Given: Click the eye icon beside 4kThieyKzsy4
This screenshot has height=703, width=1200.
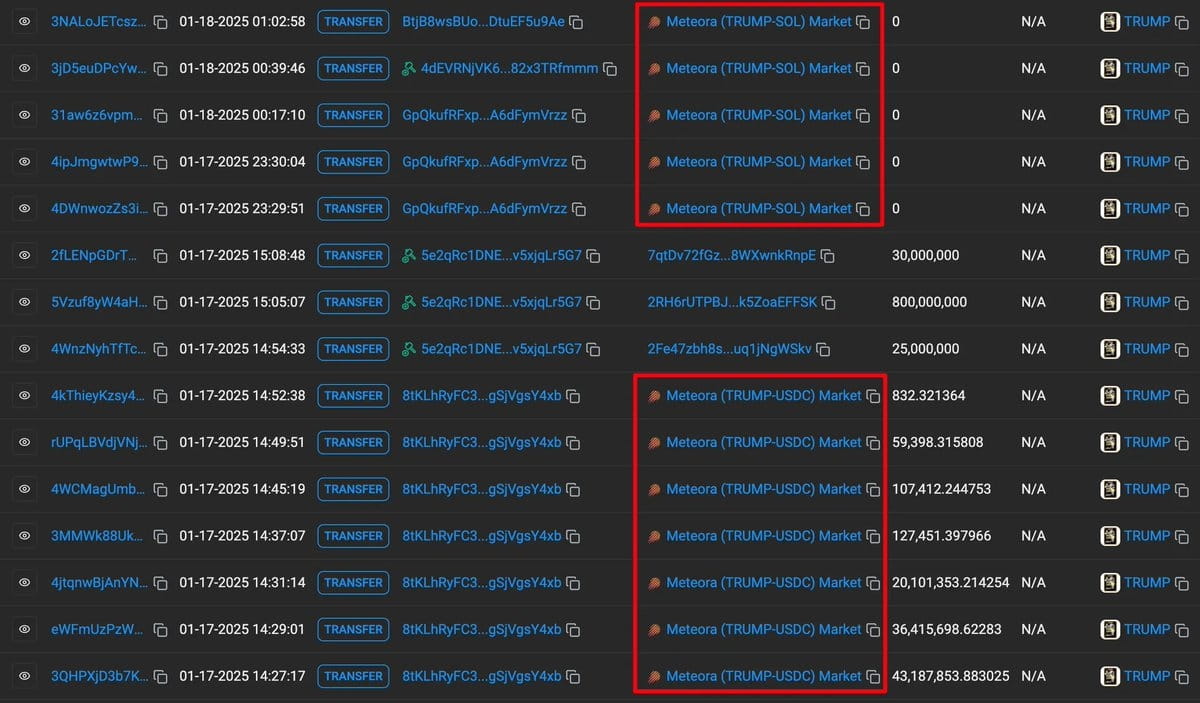Looking at the screenshot, I should (24, 395).
